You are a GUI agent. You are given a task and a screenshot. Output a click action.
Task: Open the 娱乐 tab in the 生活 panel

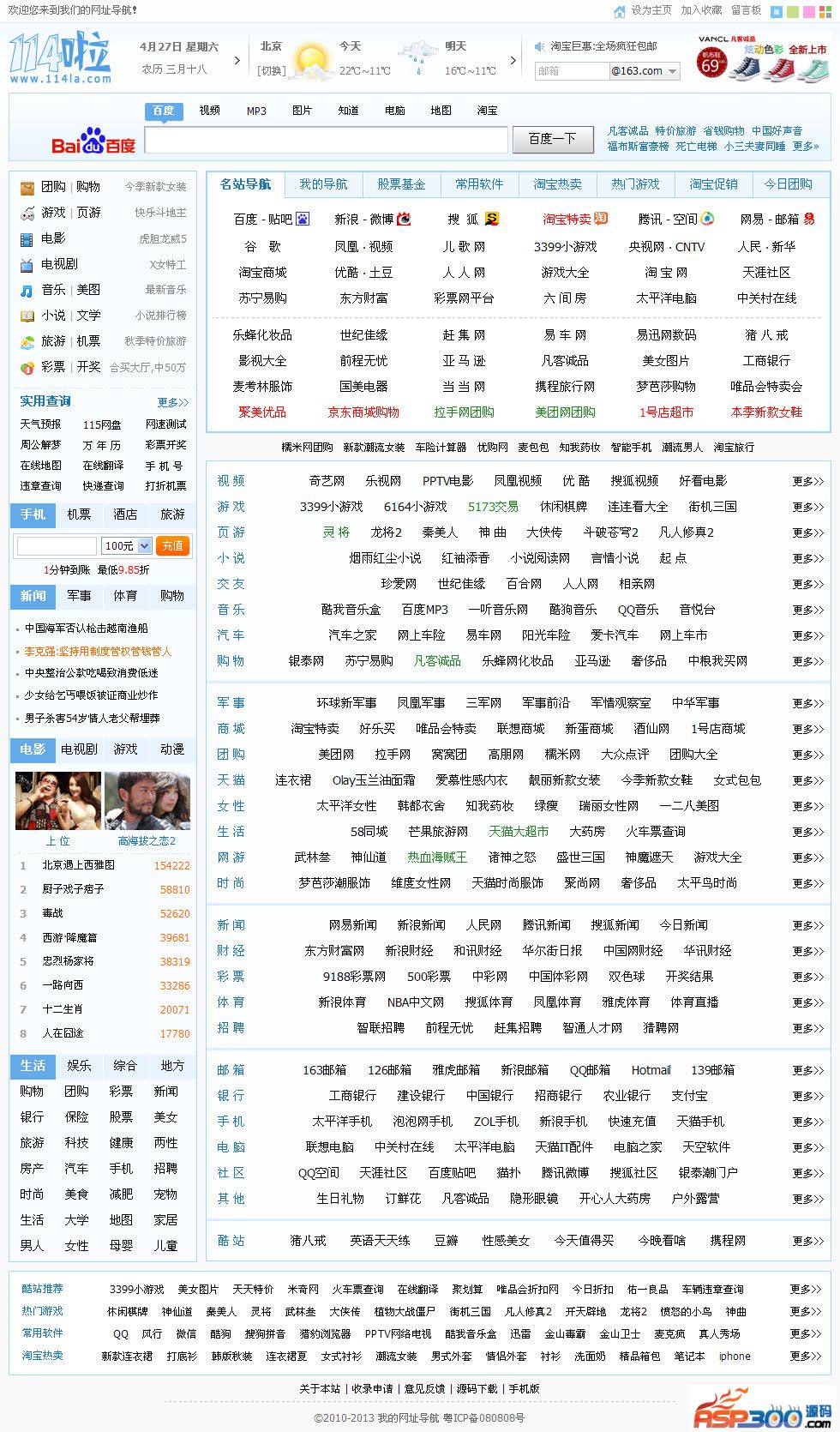point(79,1066)
